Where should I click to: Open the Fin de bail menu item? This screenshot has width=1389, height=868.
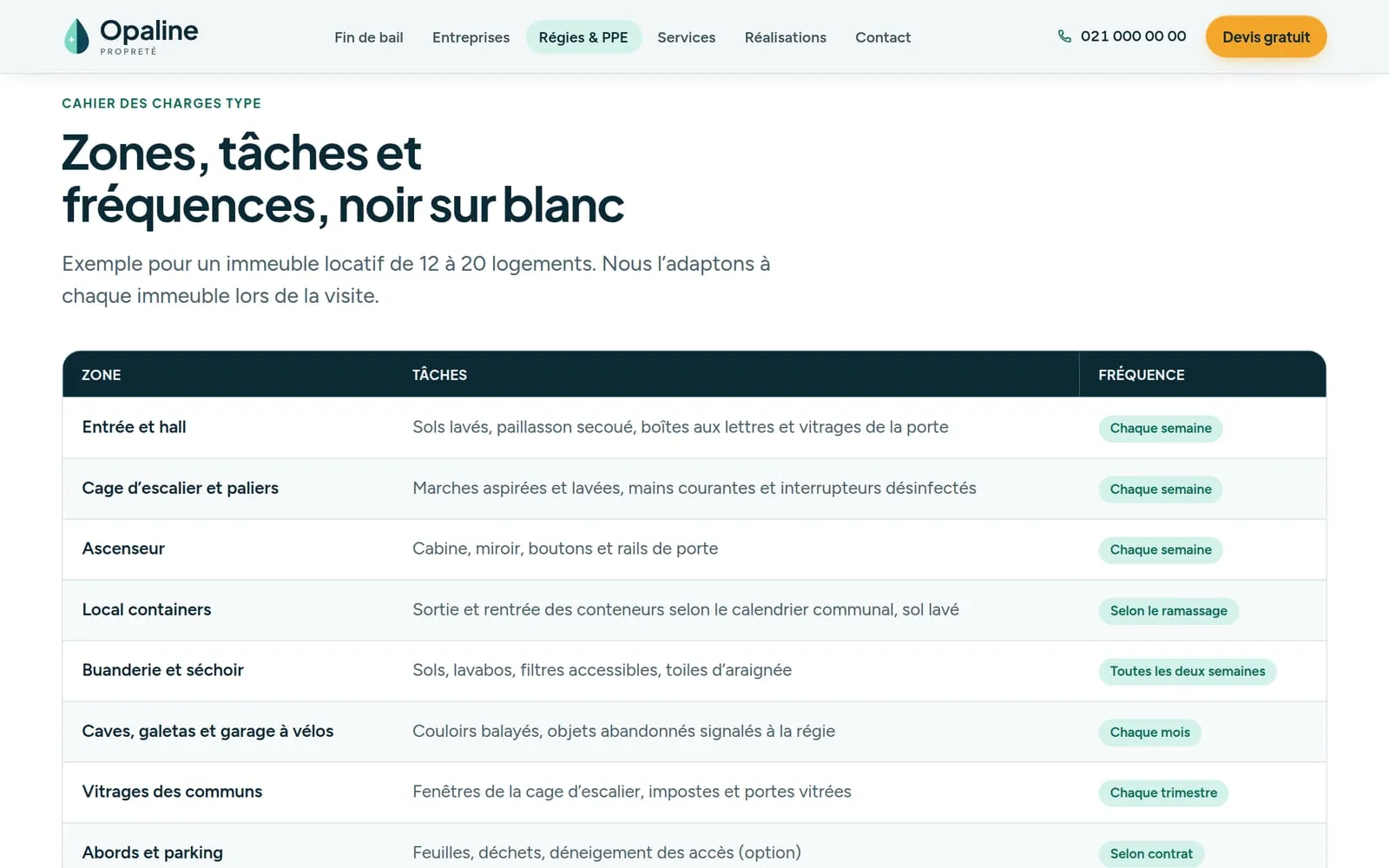coord(369,37)
